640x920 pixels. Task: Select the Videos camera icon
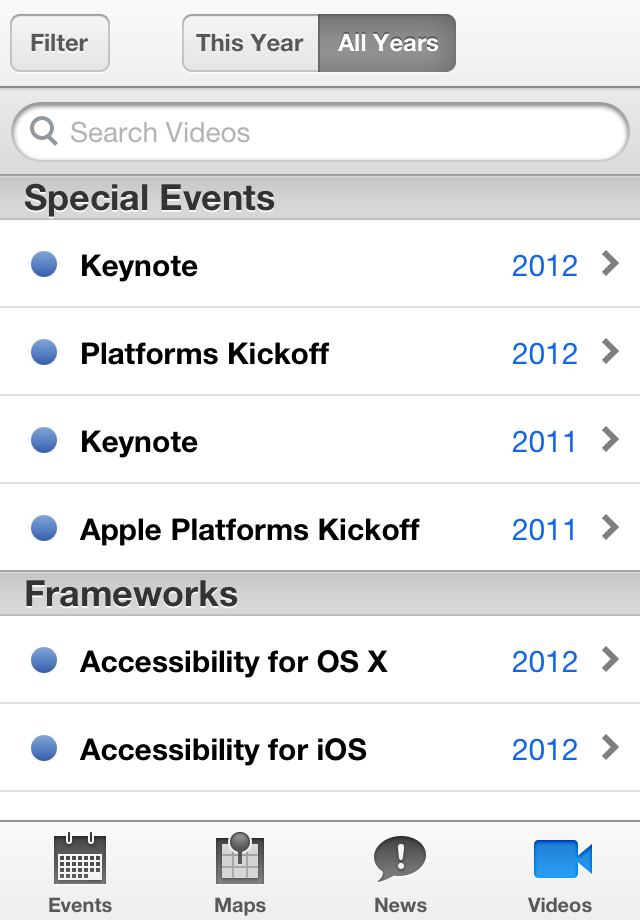(561, 858)
